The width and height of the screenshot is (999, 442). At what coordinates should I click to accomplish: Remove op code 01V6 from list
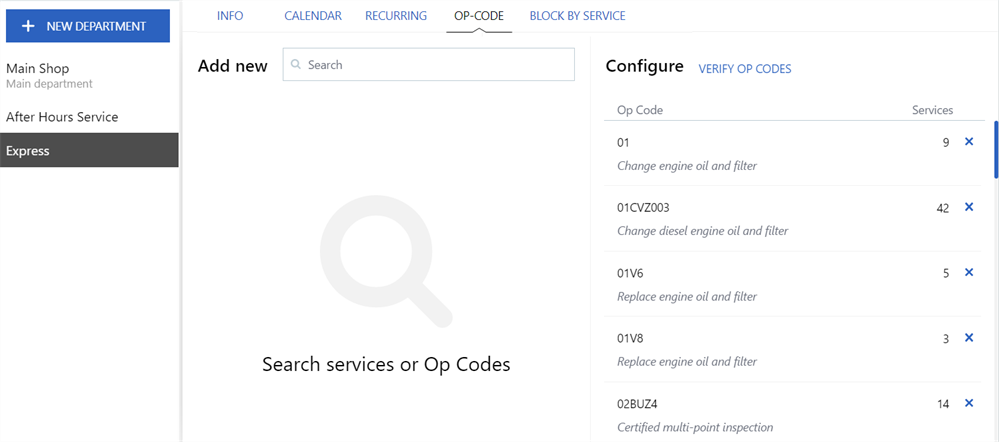pos(968,272)
